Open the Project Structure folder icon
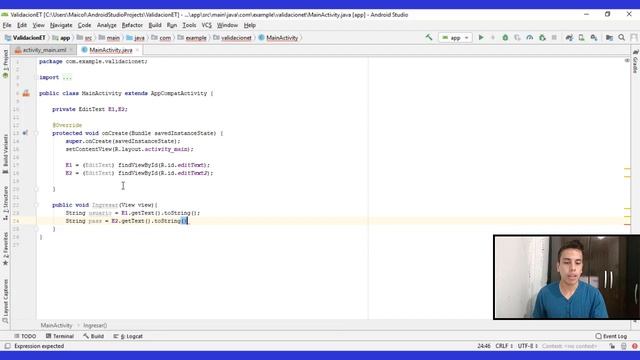The width and height of the screenshot is (640, 360). (x=609, y=38)
